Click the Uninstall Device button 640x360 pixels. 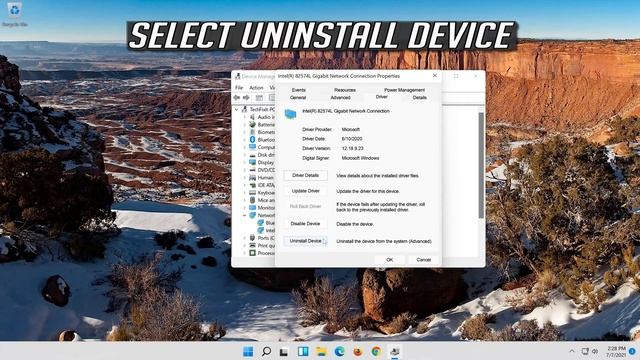pyautogui.click(x=305, y=241)
